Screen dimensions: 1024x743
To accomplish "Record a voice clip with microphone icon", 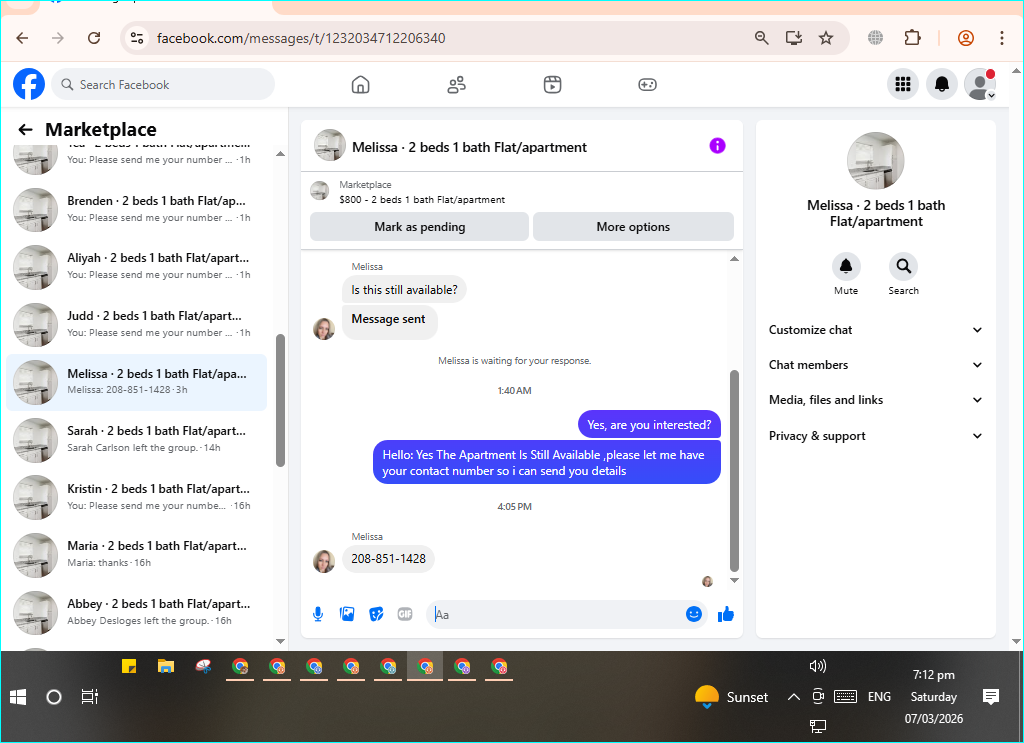I will tap(318, 614).
